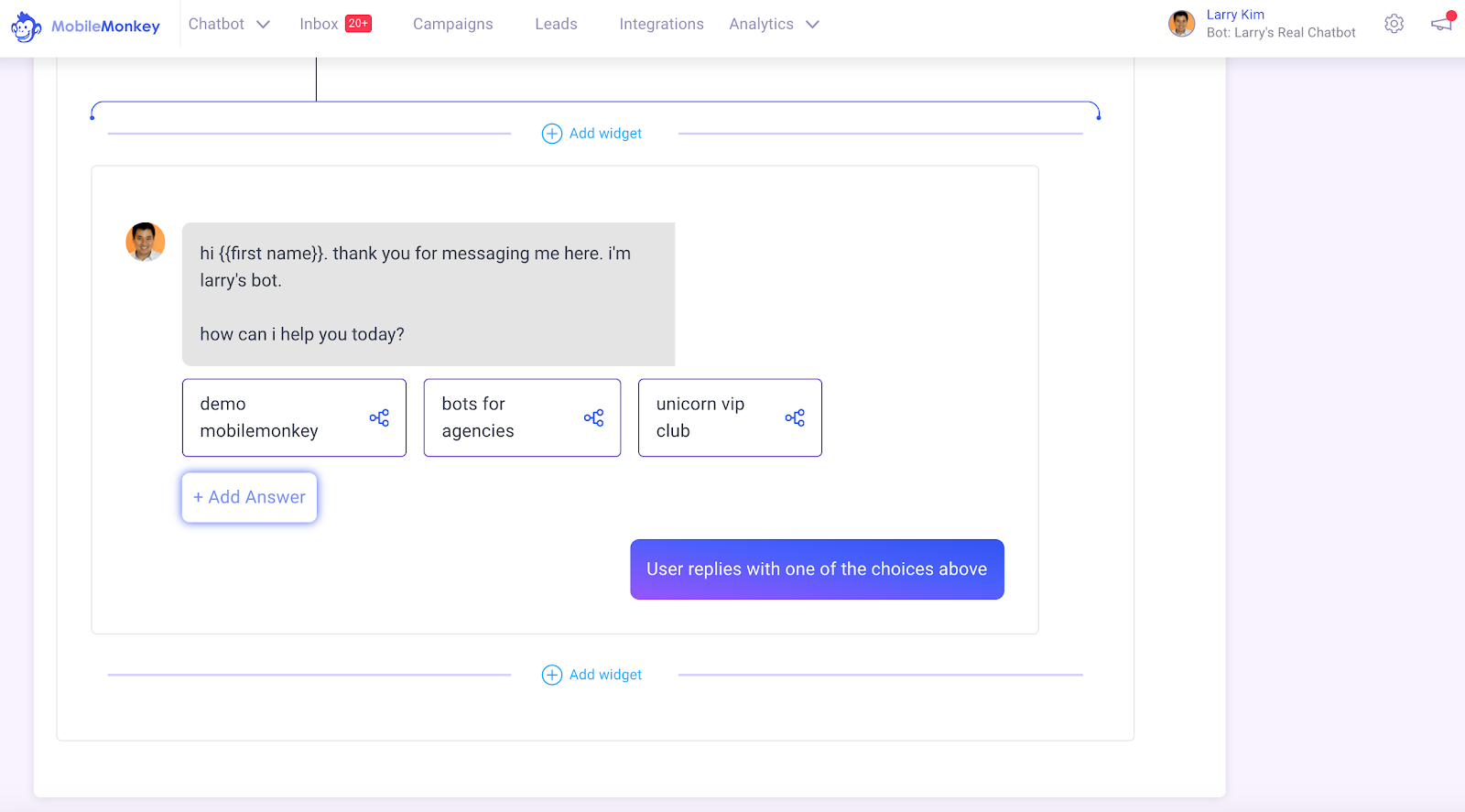Viewport: 1465px width, 812px height.
Task: Select the demo mobilemonkey answer button
Action: (x=294, y=417)
